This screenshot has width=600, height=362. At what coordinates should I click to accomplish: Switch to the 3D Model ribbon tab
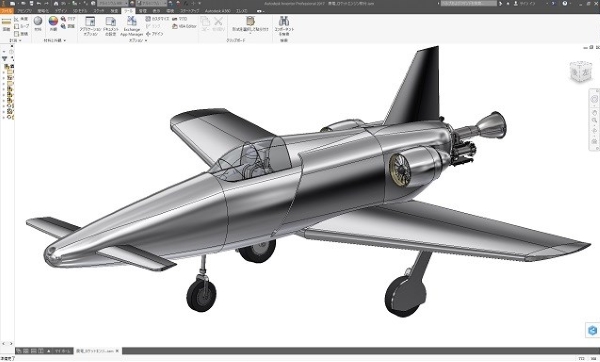(80, 11)
